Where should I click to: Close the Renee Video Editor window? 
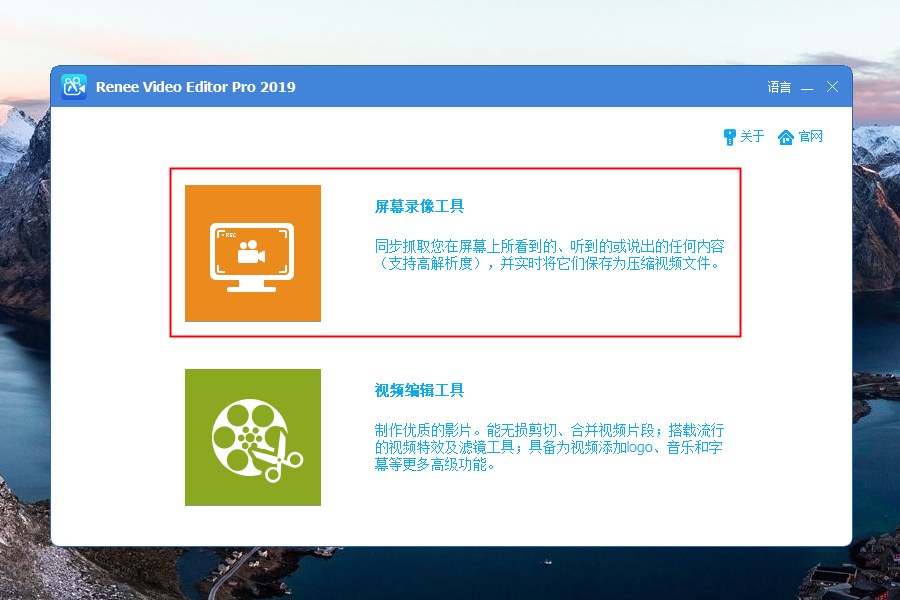tap(832, 87)
